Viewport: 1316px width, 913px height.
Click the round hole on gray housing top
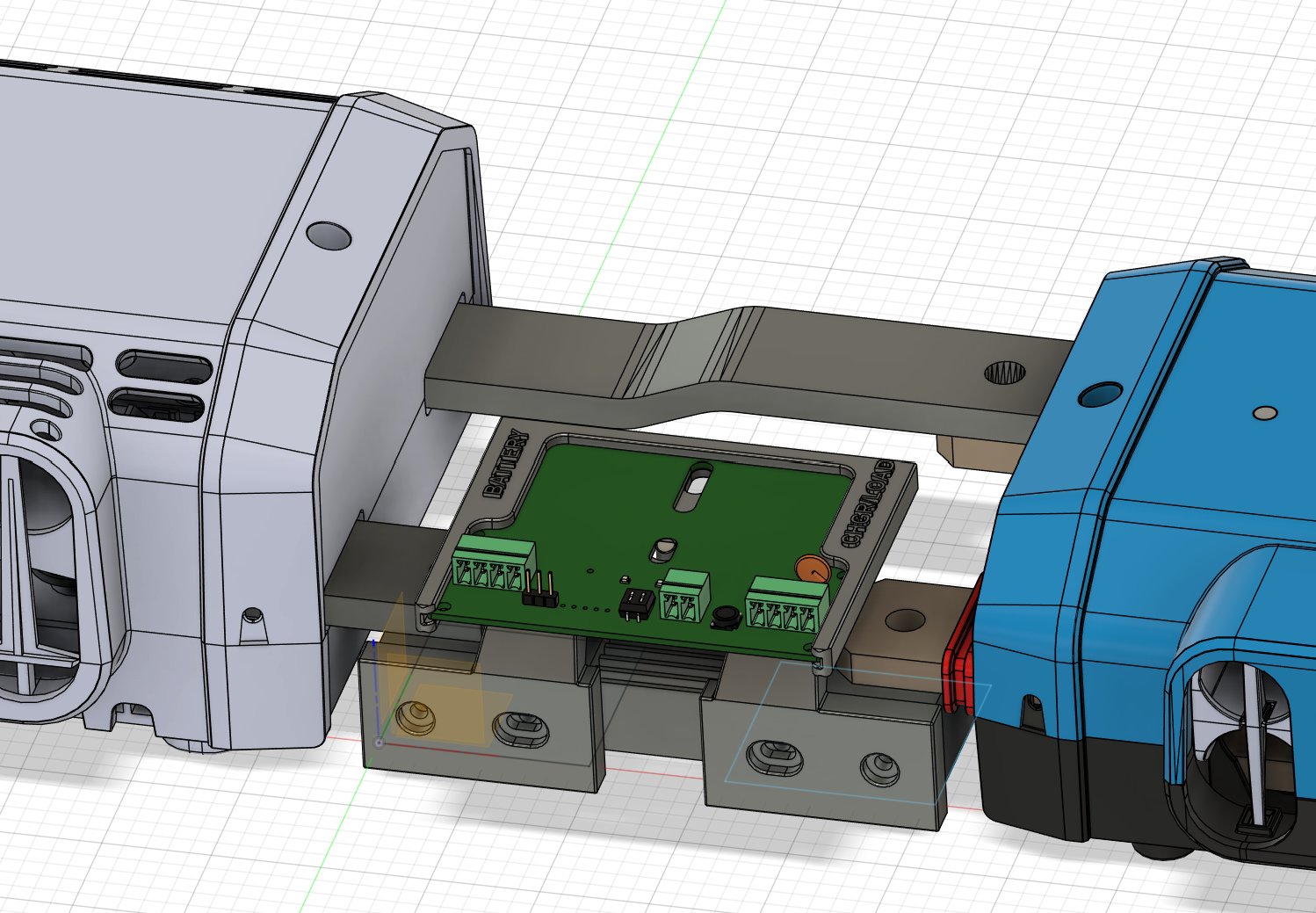329,235
